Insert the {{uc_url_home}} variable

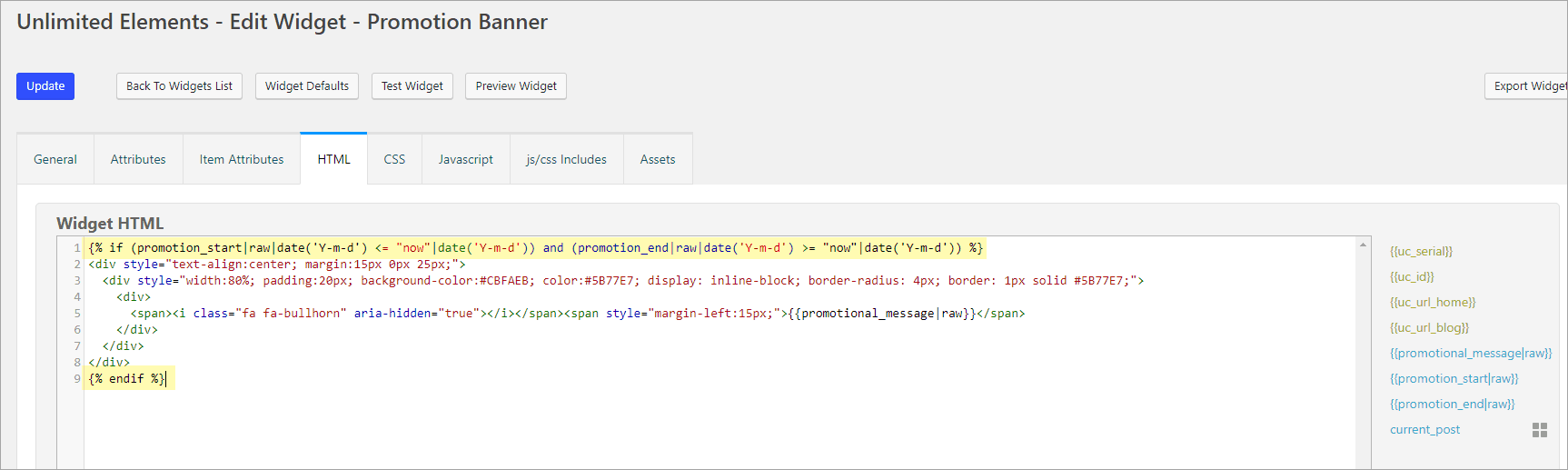click(x=1433, y=303)
